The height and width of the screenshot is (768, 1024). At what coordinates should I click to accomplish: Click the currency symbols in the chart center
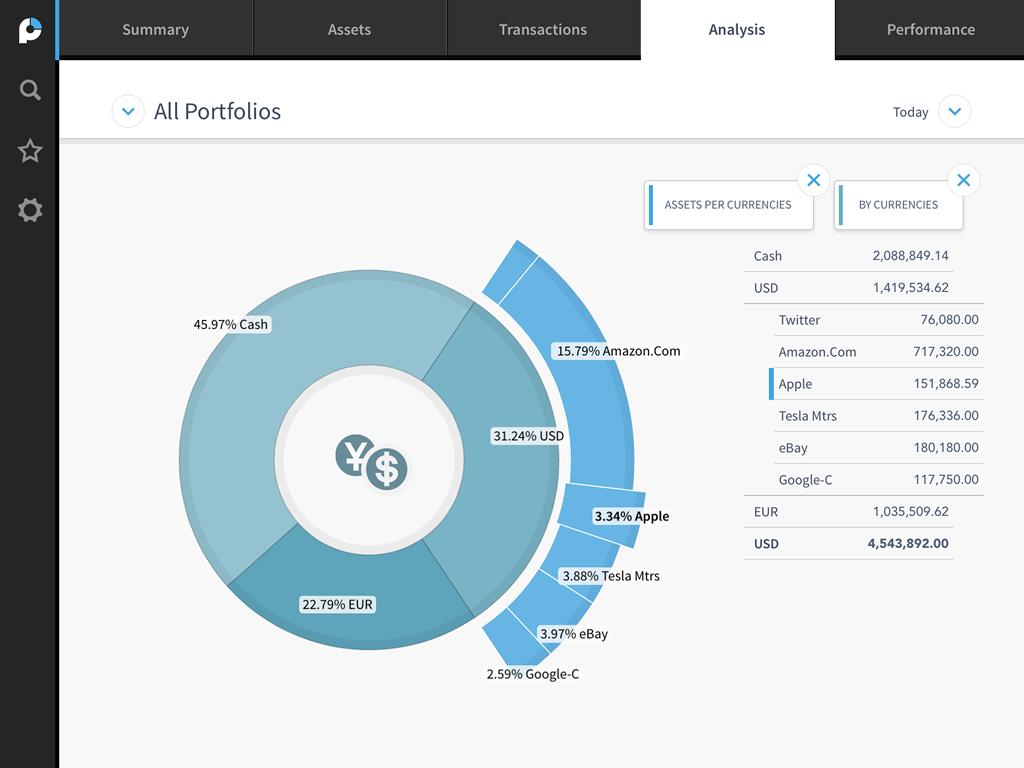370,460
